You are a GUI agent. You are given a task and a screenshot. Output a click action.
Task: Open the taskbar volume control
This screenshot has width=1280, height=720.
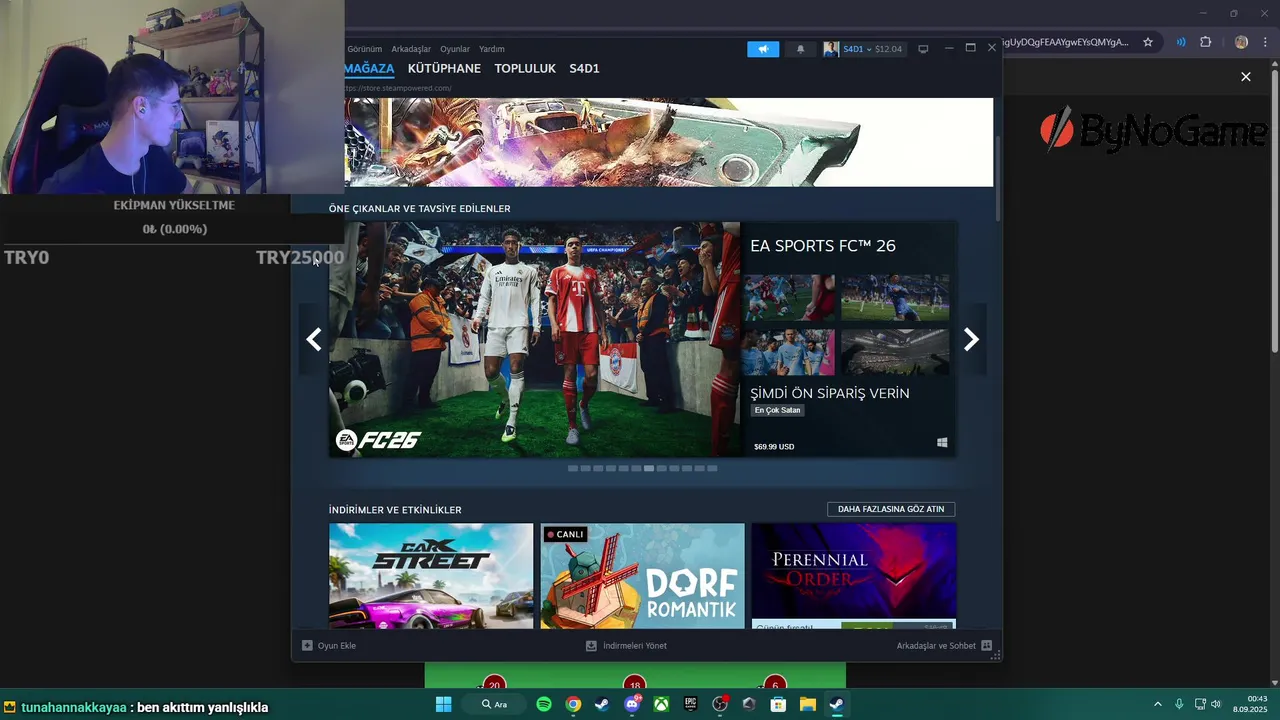point(1216,704)
